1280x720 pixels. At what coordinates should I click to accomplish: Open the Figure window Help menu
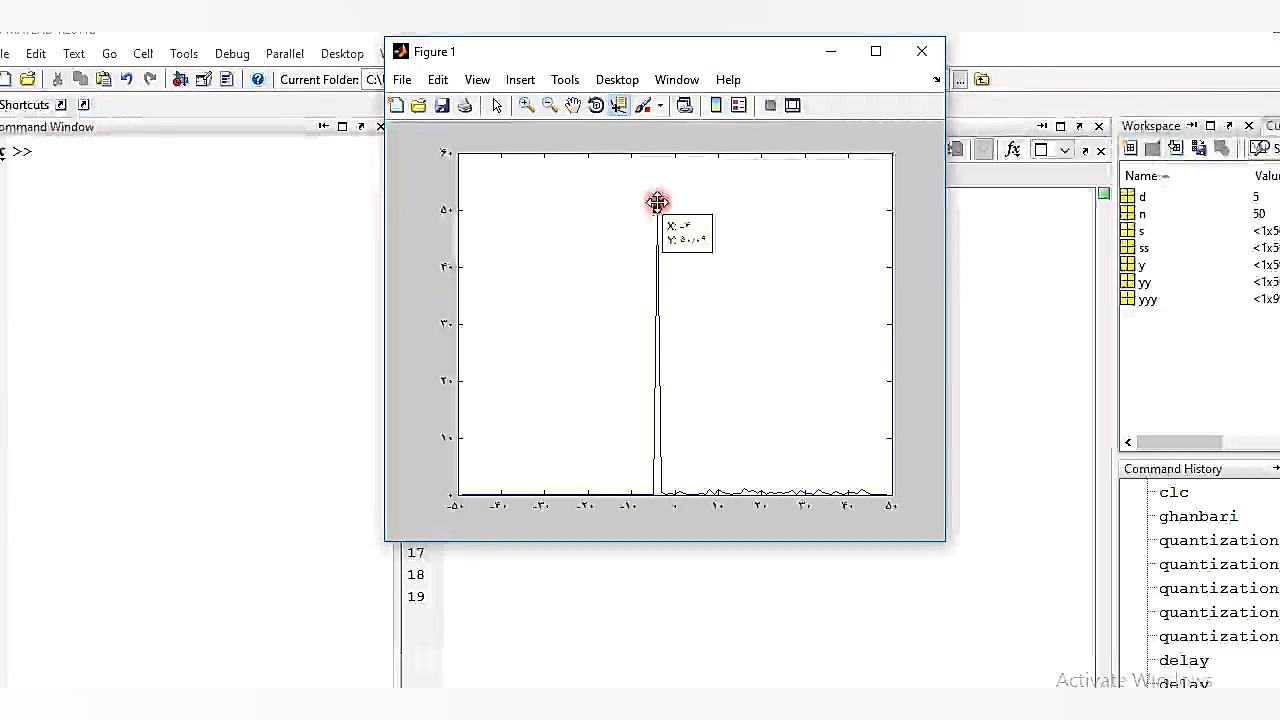728,80
